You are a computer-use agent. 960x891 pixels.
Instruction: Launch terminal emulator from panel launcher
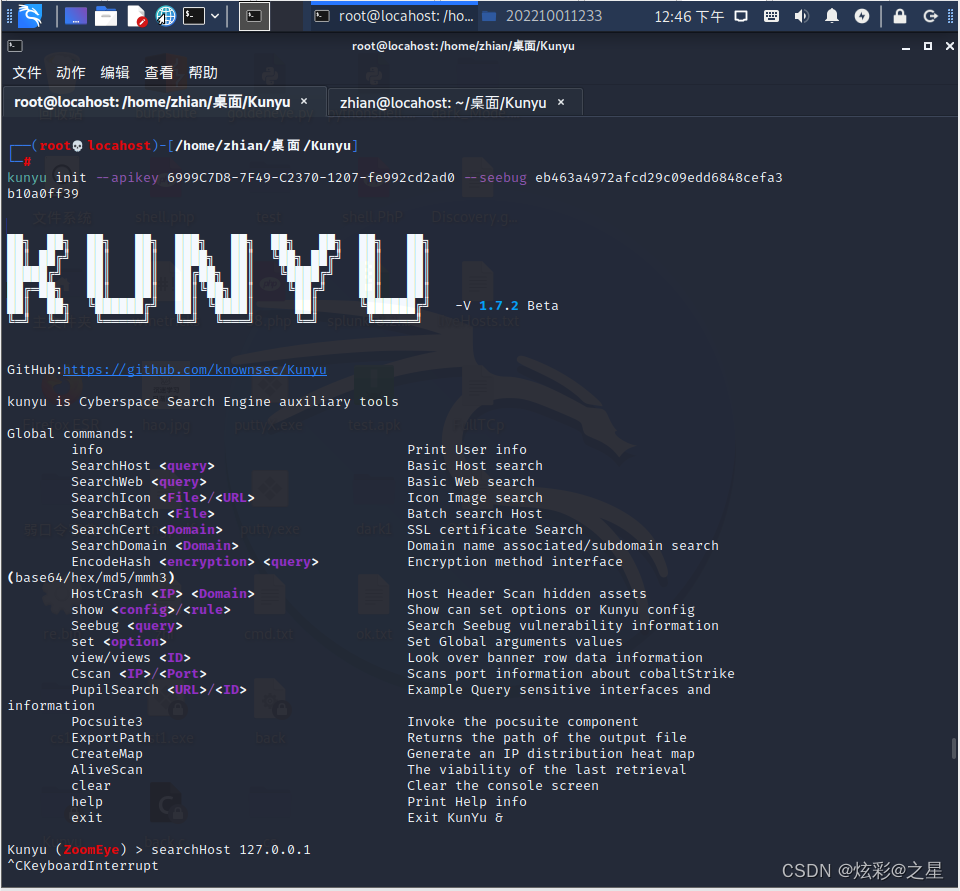(194, 16)
